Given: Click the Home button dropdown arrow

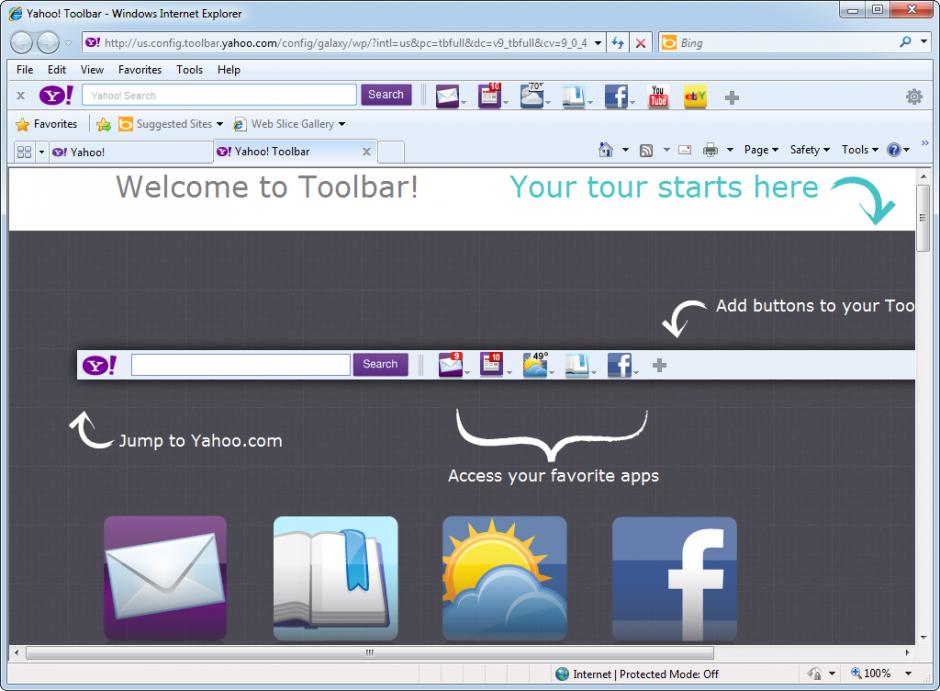Looking at the screenshot, I should (625, 150).
